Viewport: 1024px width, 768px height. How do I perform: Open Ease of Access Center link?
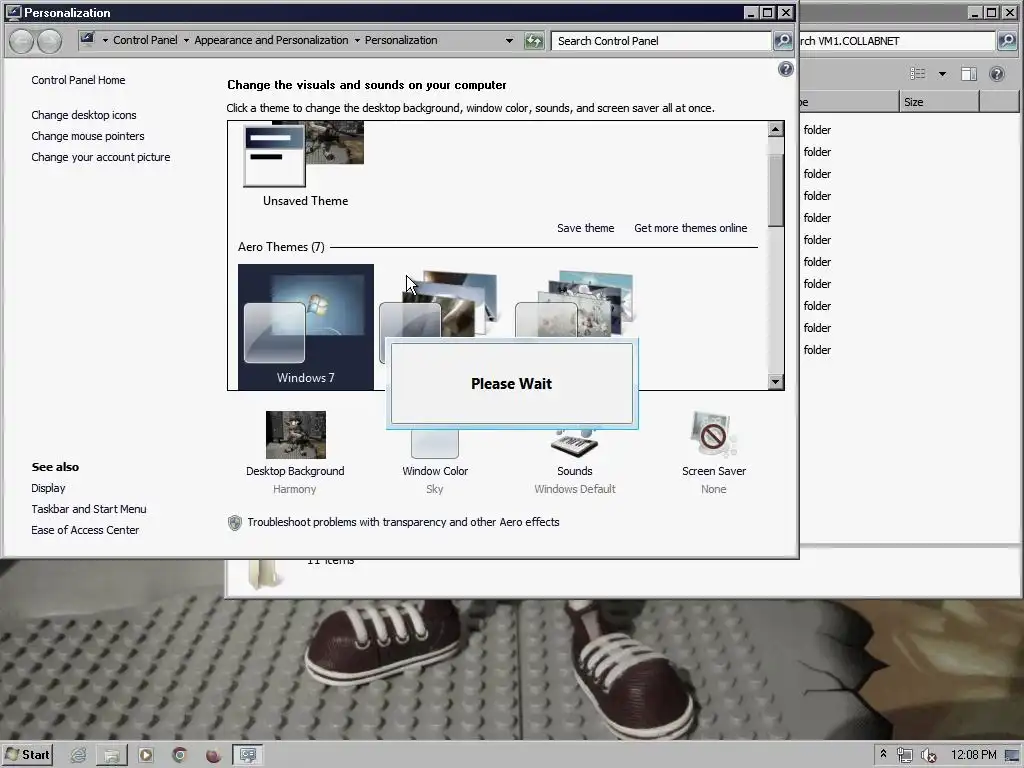point(85,530)
